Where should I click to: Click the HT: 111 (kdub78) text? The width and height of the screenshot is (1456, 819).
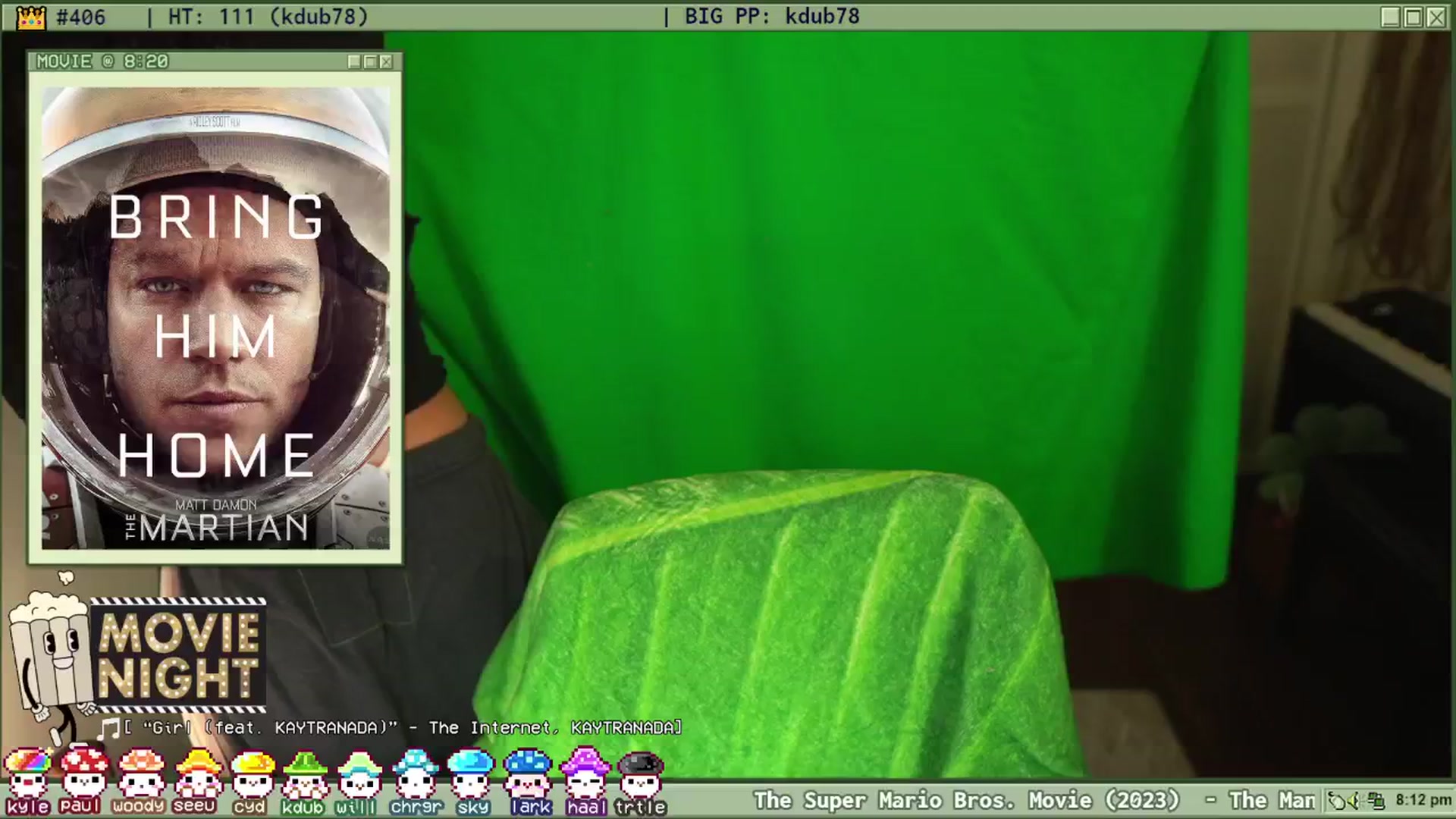tap(268, 17)
